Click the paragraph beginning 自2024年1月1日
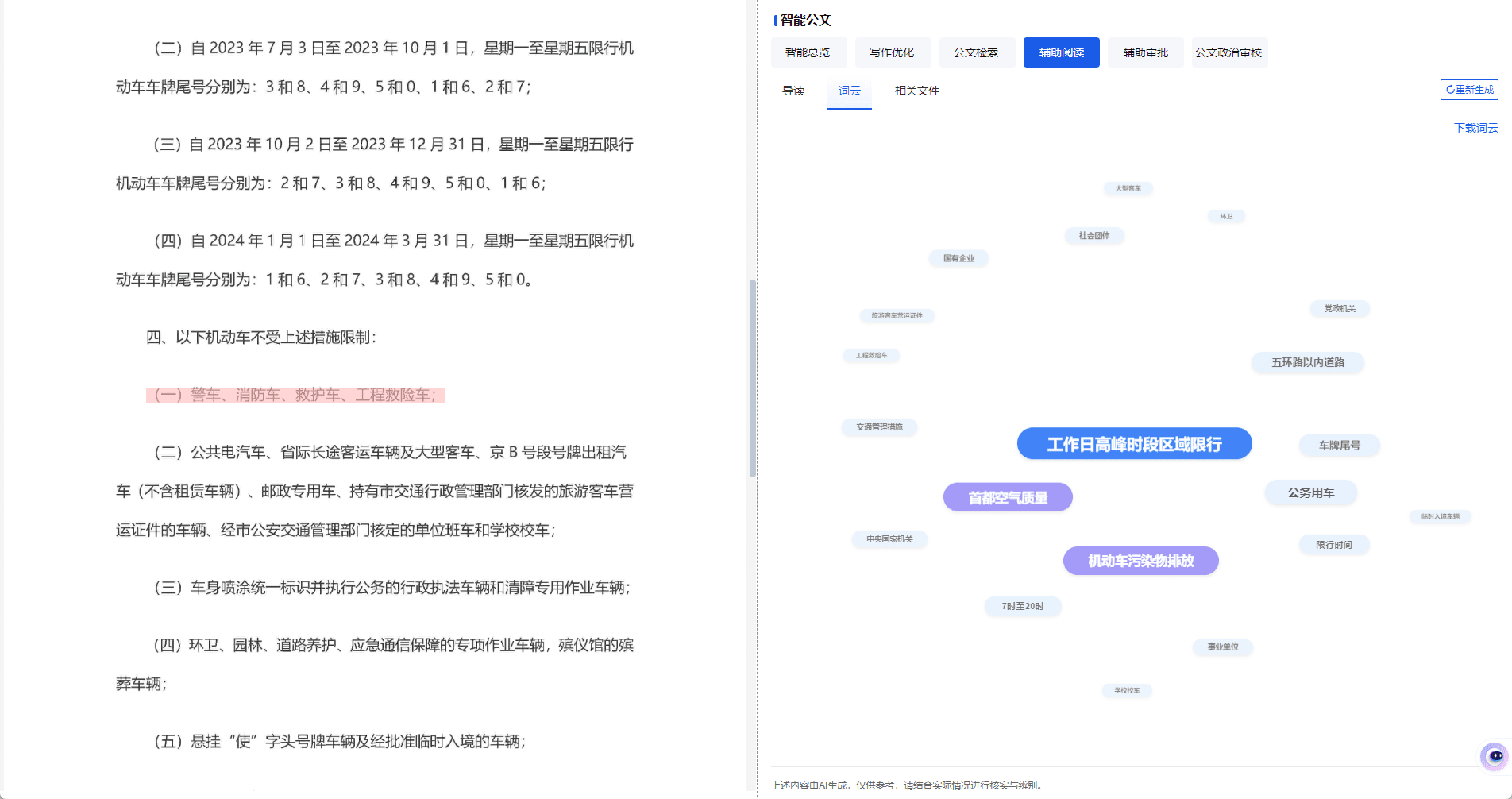This screenshot has height=799, width=1512. (x=375, y=260)
